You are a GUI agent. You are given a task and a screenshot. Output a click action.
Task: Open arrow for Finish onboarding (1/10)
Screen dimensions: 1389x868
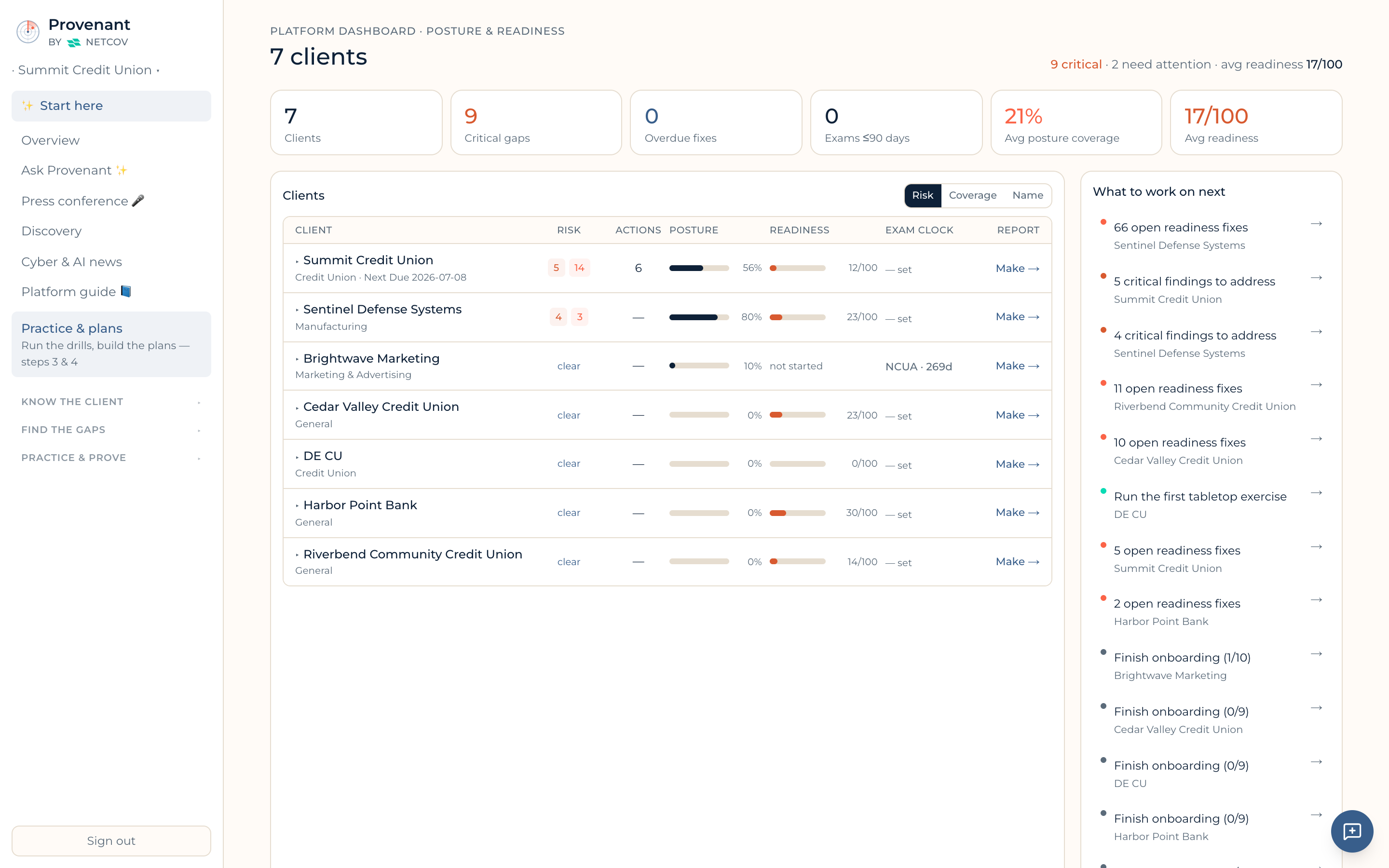click(x=1316, y=653)
